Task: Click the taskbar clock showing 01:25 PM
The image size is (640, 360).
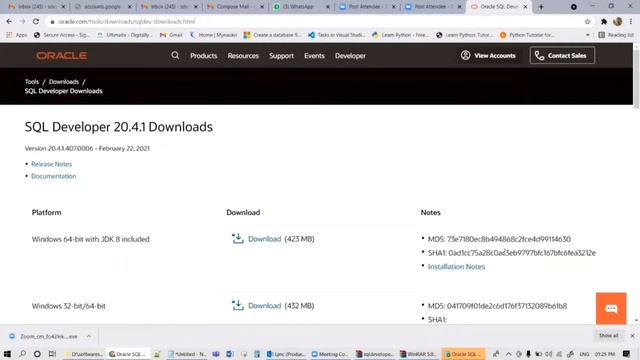Action: click(605, 354)
